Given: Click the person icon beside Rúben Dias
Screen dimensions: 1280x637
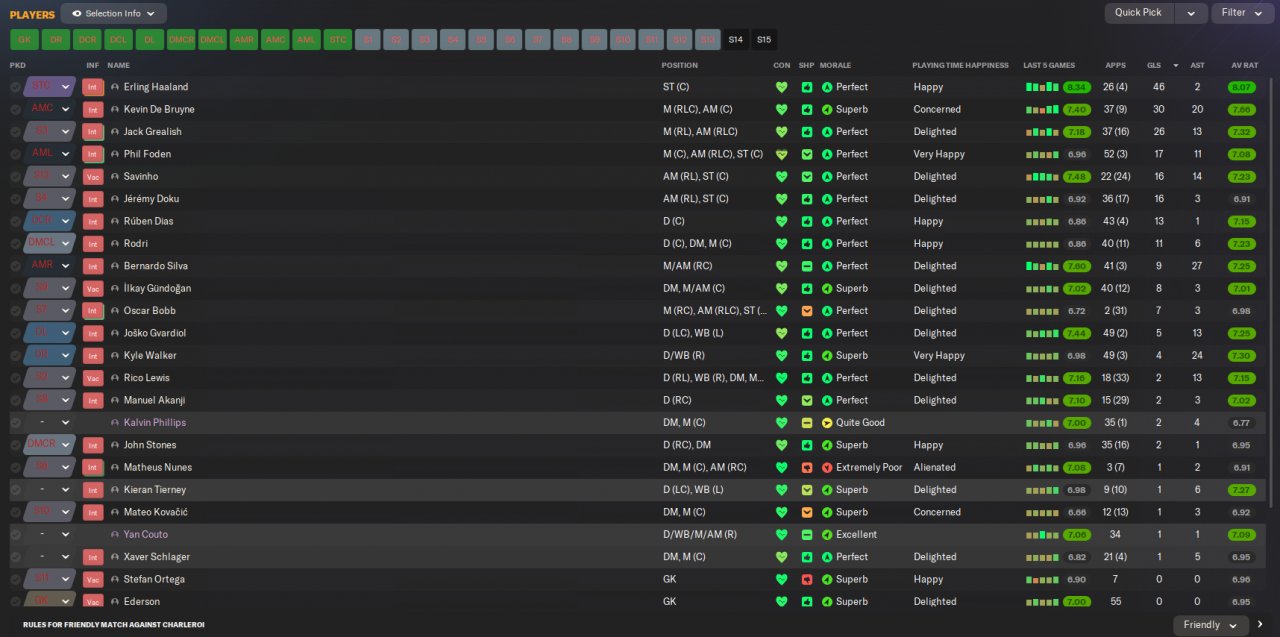Looking at the screenshot, I should tap(115, 221).
